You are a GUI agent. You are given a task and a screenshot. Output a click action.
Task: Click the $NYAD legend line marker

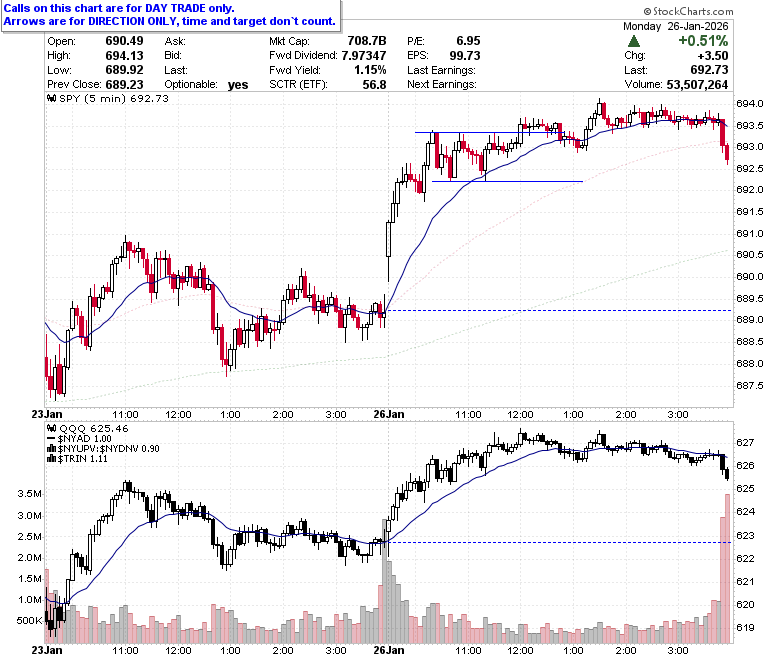(51, 439)
